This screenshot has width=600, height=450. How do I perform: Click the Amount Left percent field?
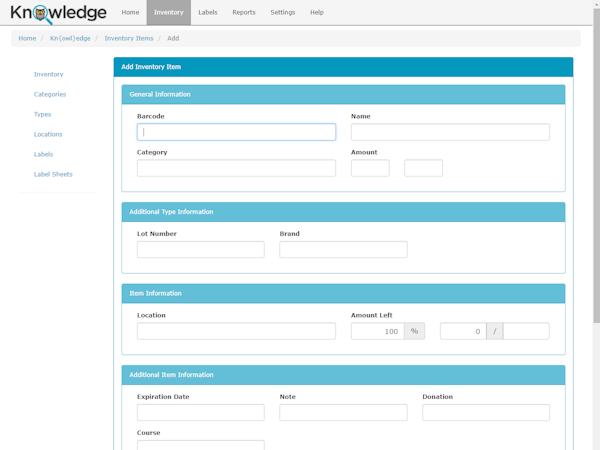click(378, 331)
